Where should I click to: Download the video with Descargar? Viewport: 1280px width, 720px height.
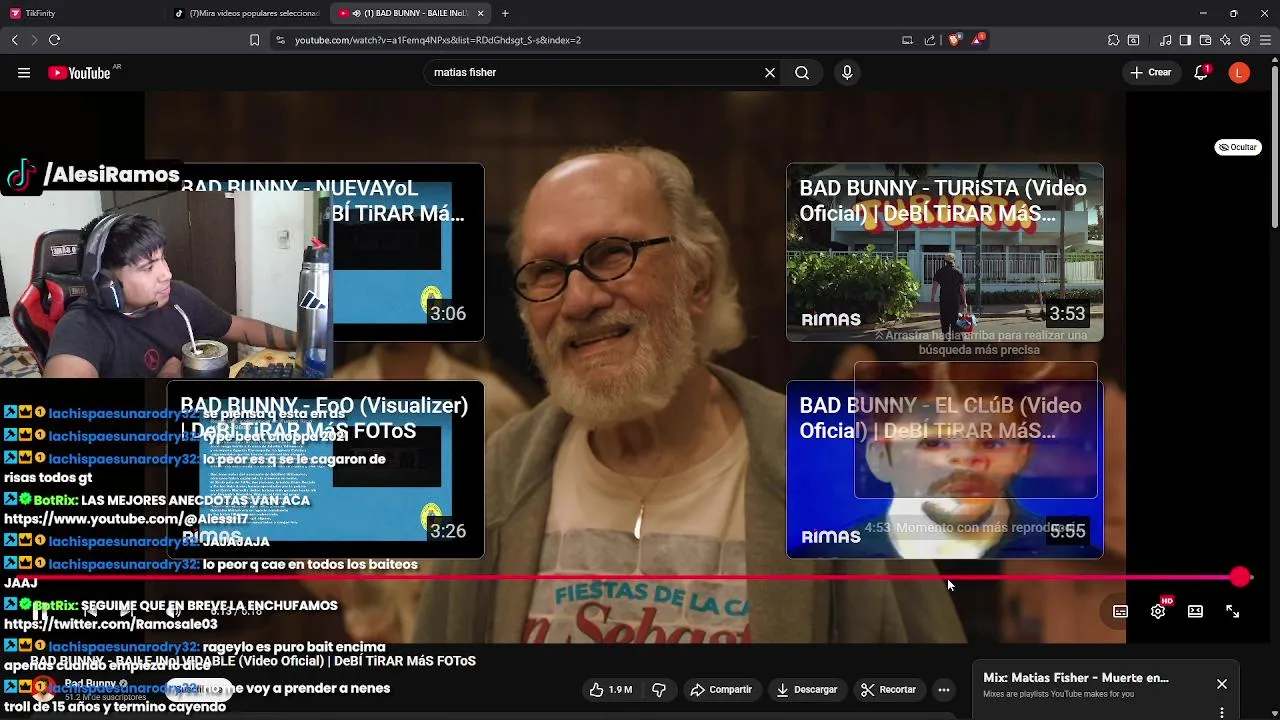pyautogui.click(x=806, y=690)
